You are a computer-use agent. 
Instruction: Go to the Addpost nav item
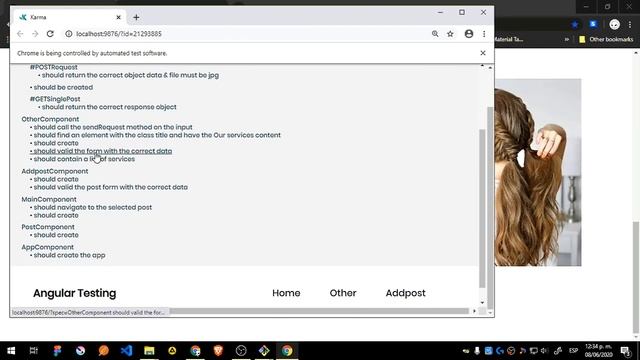coord(405,293)
